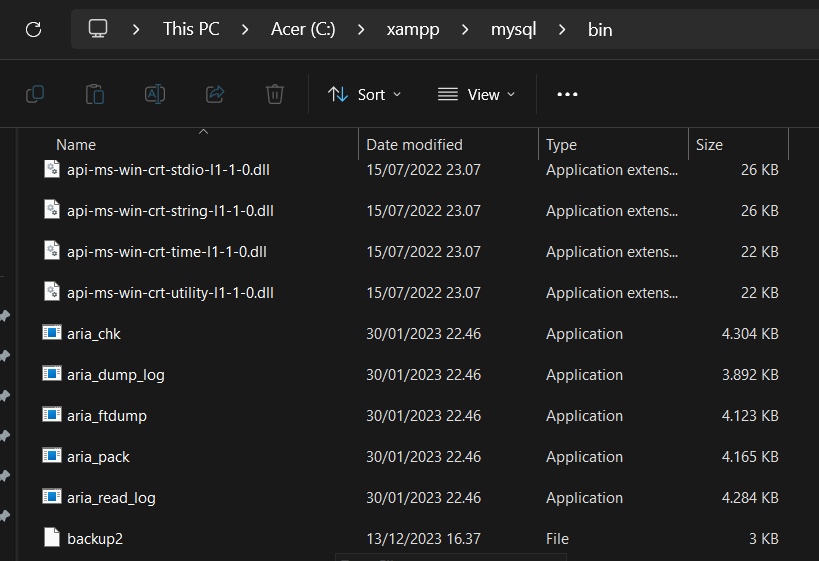The height and width of the screenshot is (561, 819).
Task: Open the See more ellipsis menu
Action: tap(567, 95)
